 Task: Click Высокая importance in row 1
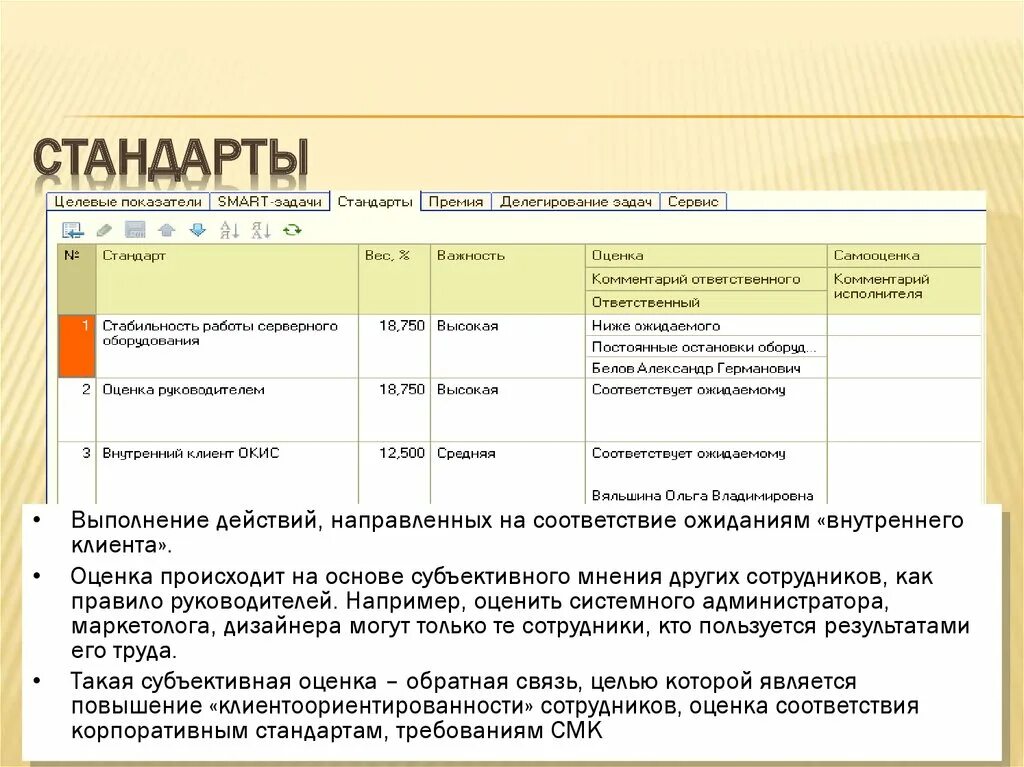[508, 346]
